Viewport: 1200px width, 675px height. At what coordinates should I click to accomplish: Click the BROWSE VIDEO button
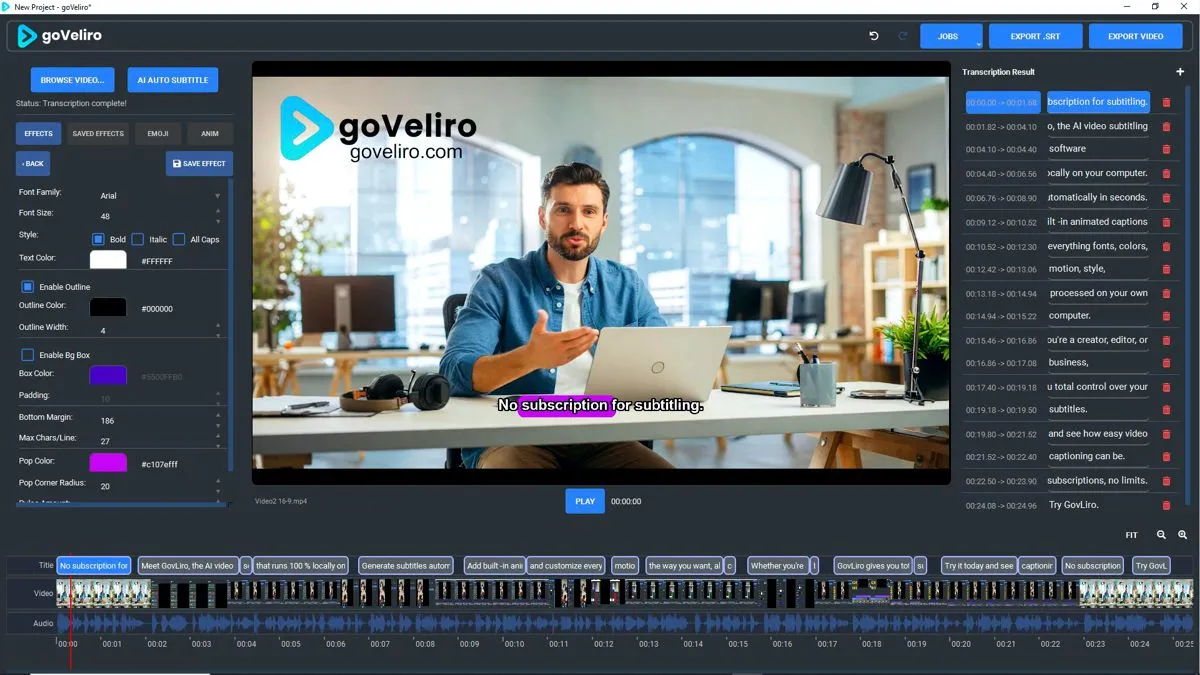pyautogui.click(x=72, y=80)
